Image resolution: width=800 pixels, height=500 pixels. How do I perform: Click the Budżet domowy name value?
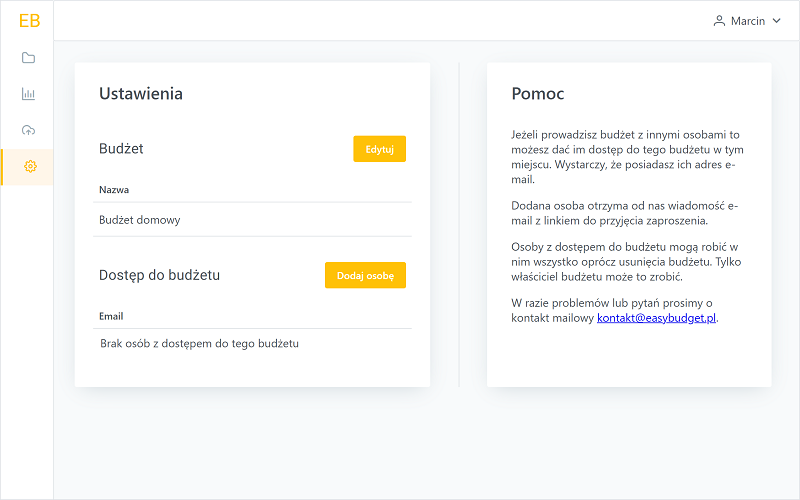click(x=140, y=220)
